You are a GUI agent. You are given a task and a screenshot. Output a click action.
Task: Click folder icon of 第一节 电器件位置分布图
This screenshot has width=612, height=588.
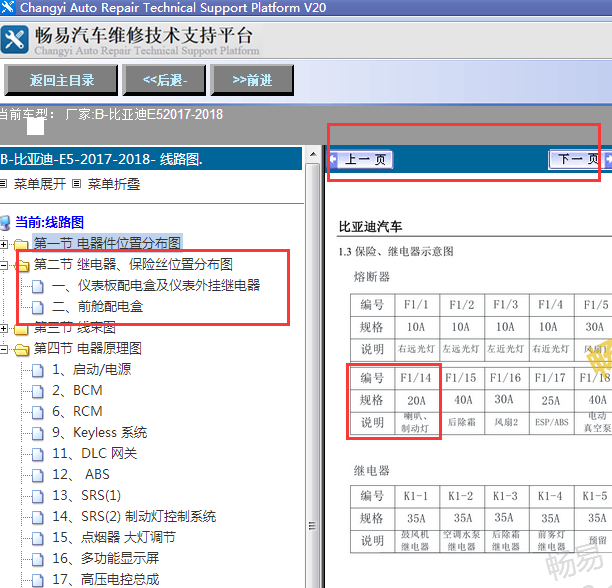point(21,244)
